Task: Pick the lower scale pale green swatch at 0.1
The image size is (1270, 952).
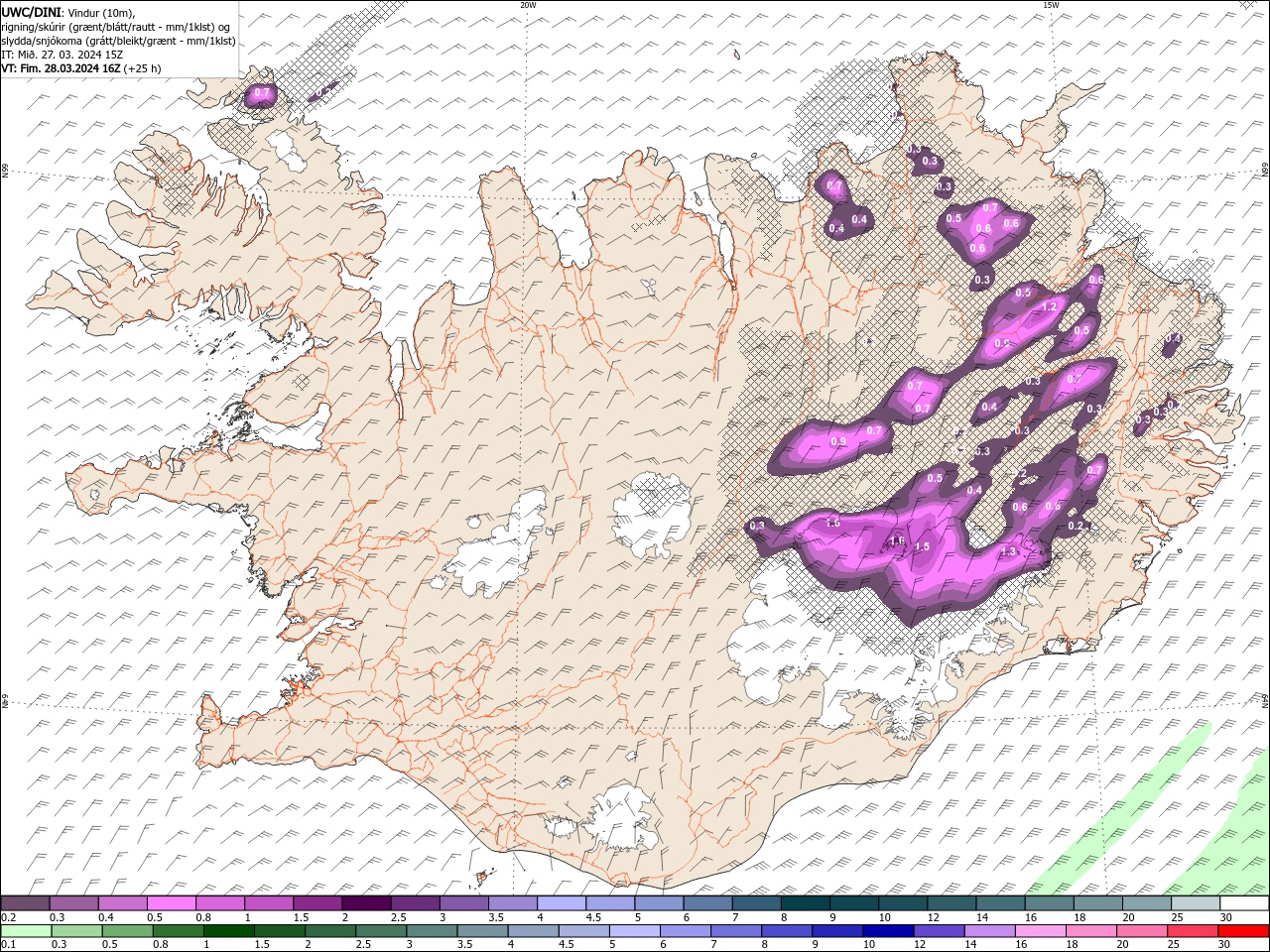Action: tap(26, 931)
